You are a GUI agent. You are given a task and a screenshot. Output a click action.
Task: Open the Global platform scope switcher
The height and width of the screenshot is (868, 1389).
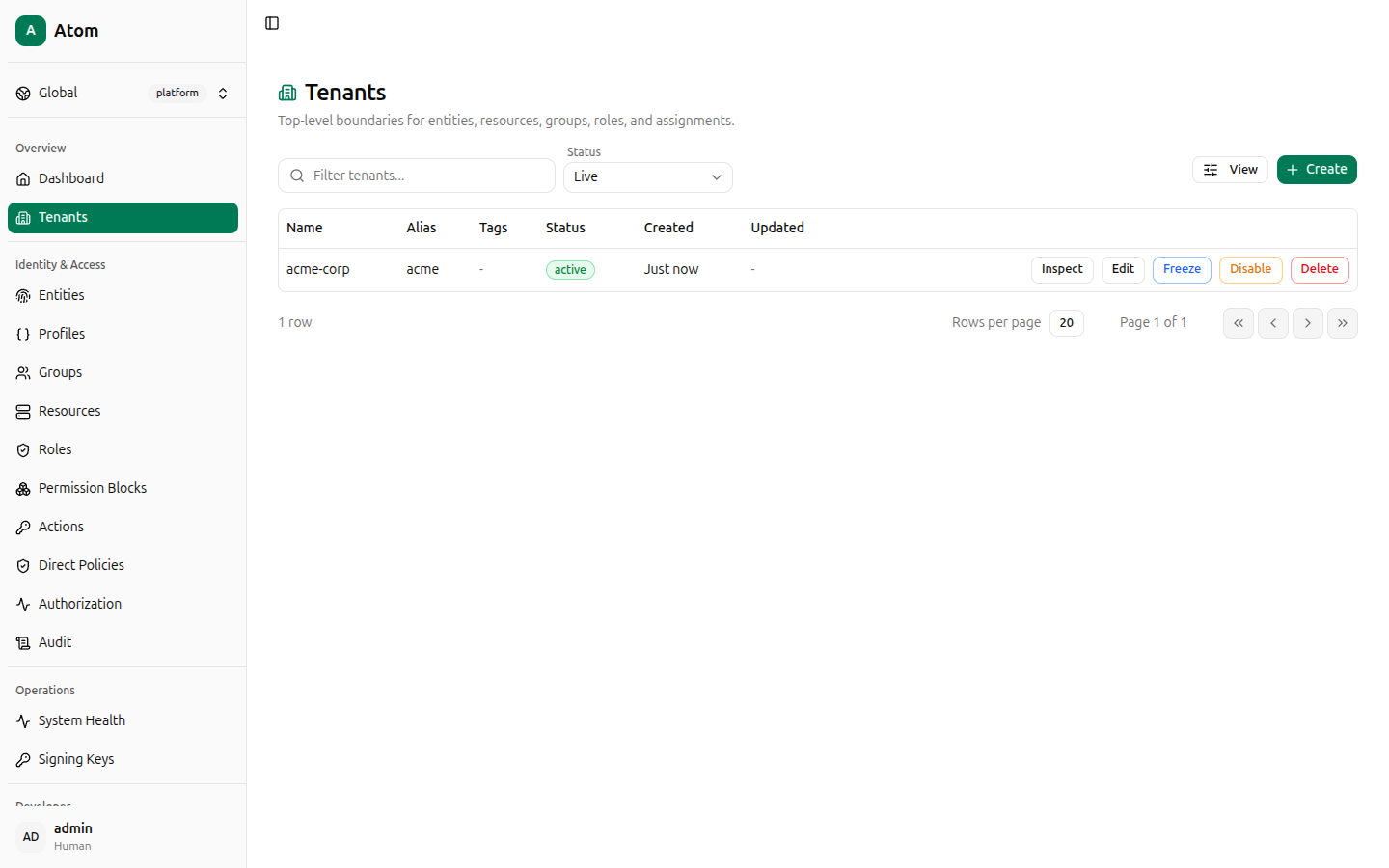click(x=123, y=94)
